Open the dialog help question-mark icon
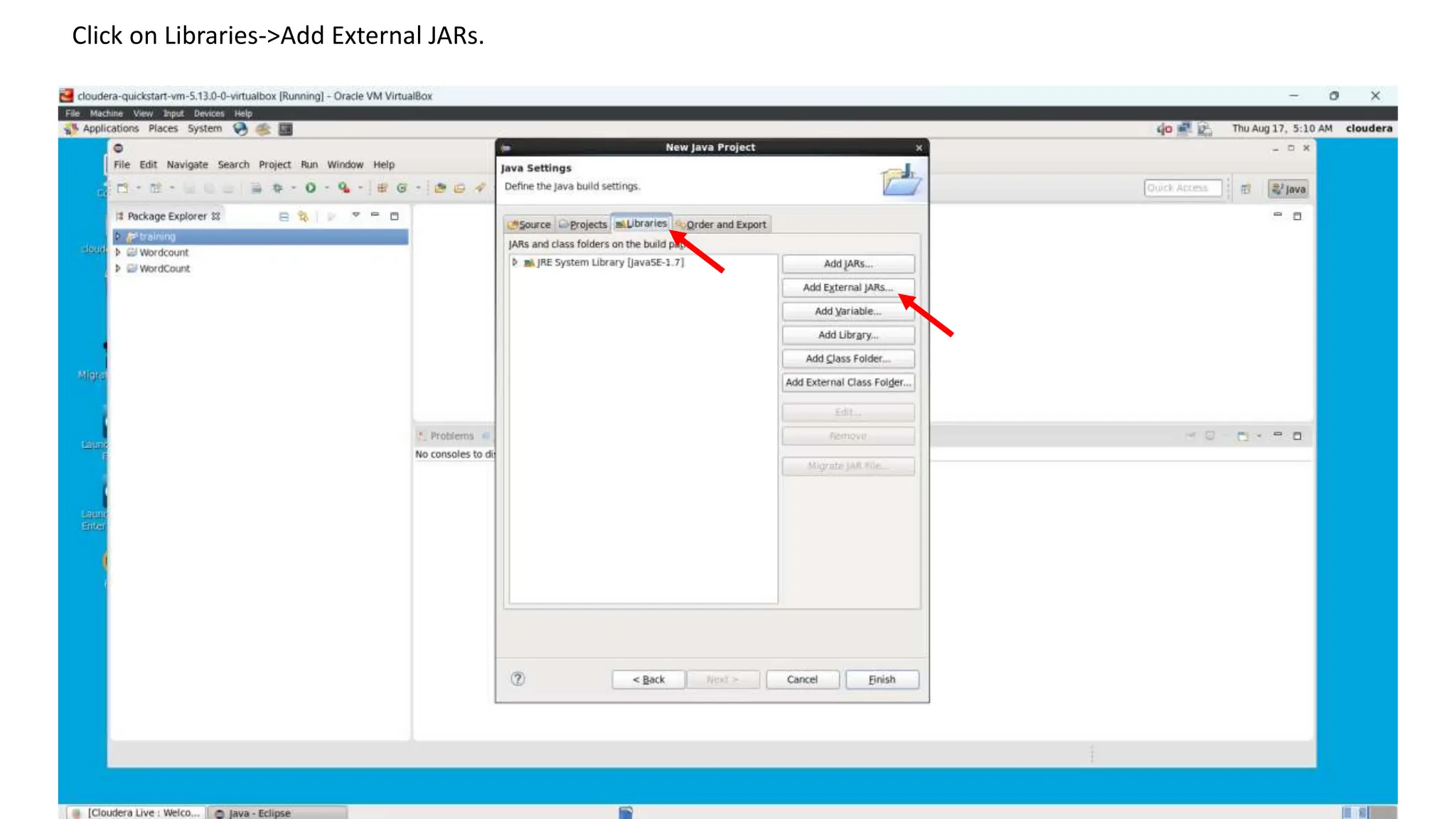The height and width of the screenshot is (819, 1456). pos(518,679)
